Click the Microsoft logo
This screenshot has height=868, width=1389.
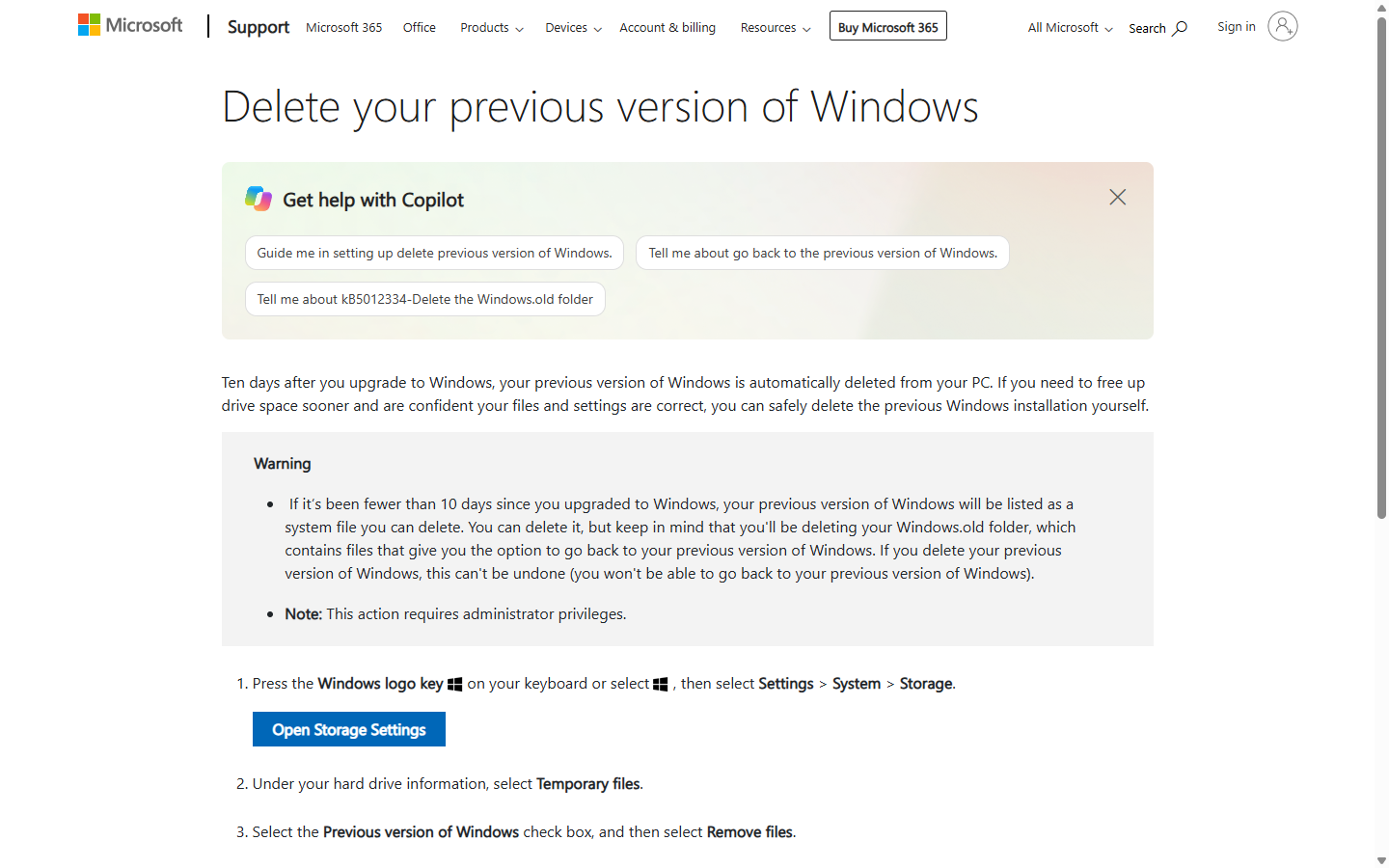[130, 25]
